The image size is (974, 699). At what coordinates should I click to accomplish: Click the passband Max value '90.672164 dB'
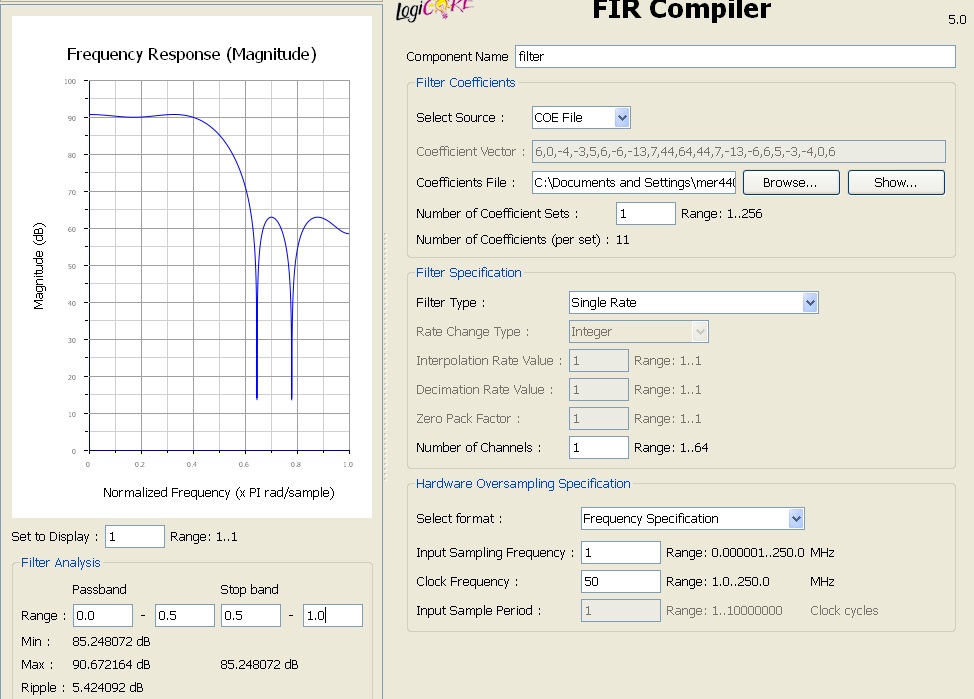[x=111, y=664]
